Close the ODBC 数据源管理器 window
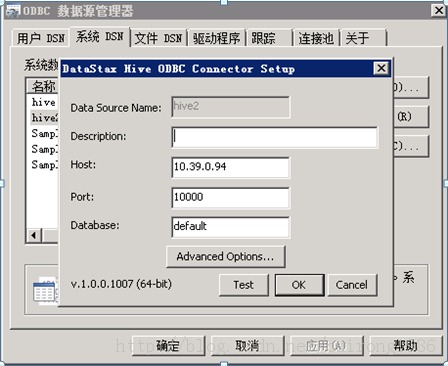 pyautogui.click(x=439, y=11)
